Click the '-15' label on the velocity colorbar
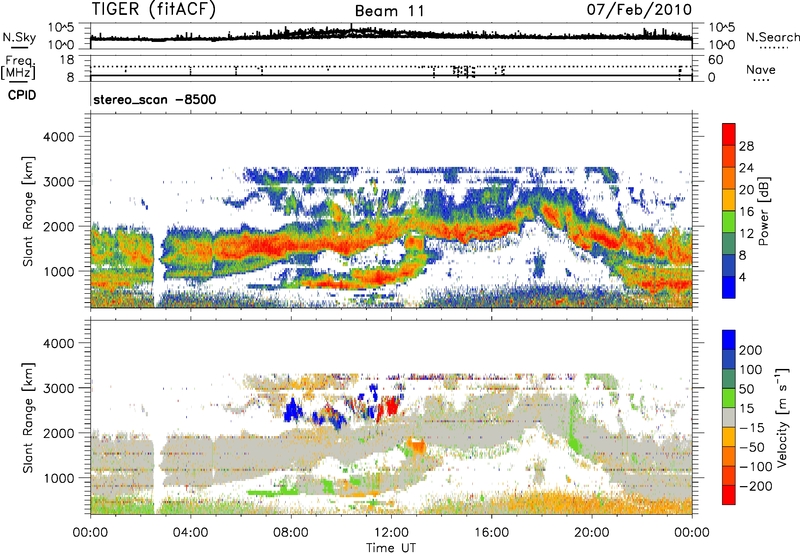 (x=752, y=428)
